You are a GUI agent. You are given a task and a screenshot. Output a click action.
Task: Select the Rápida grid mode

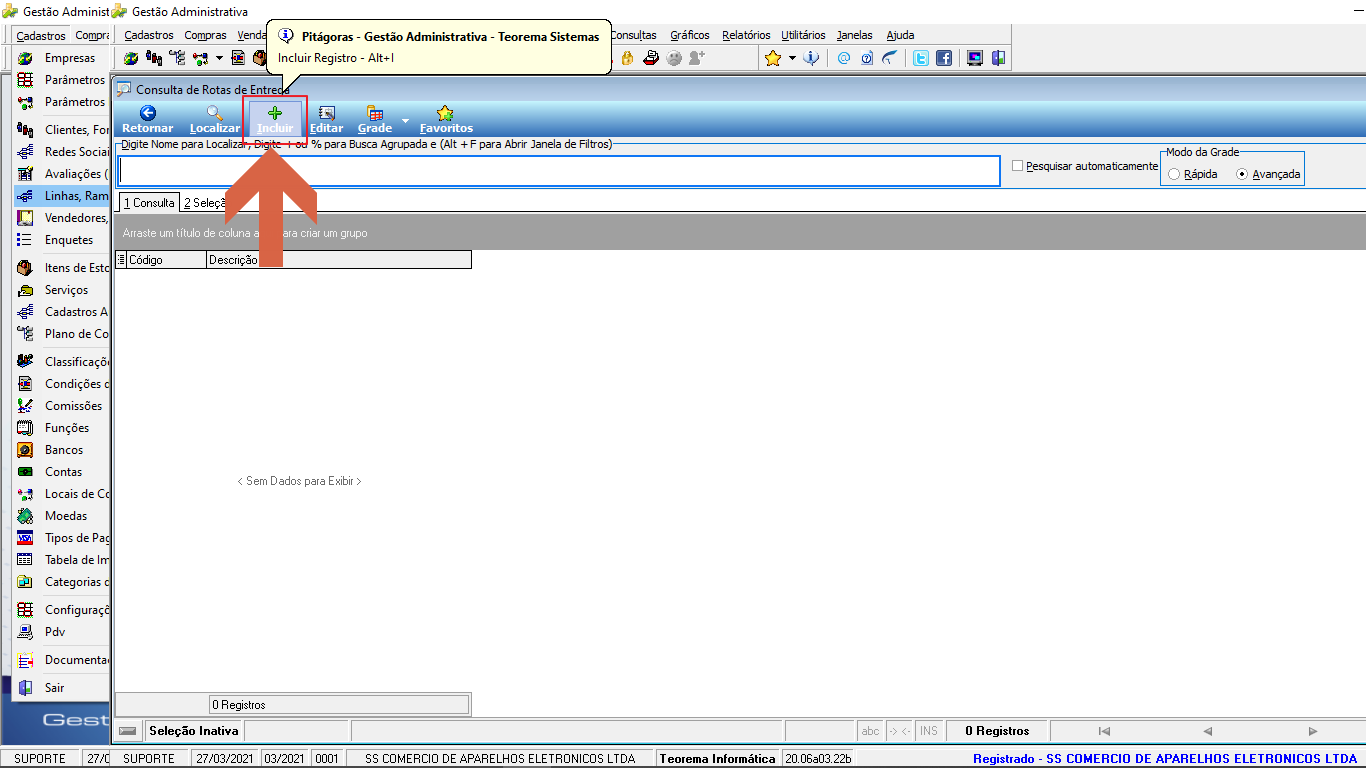coord(1174,174)
